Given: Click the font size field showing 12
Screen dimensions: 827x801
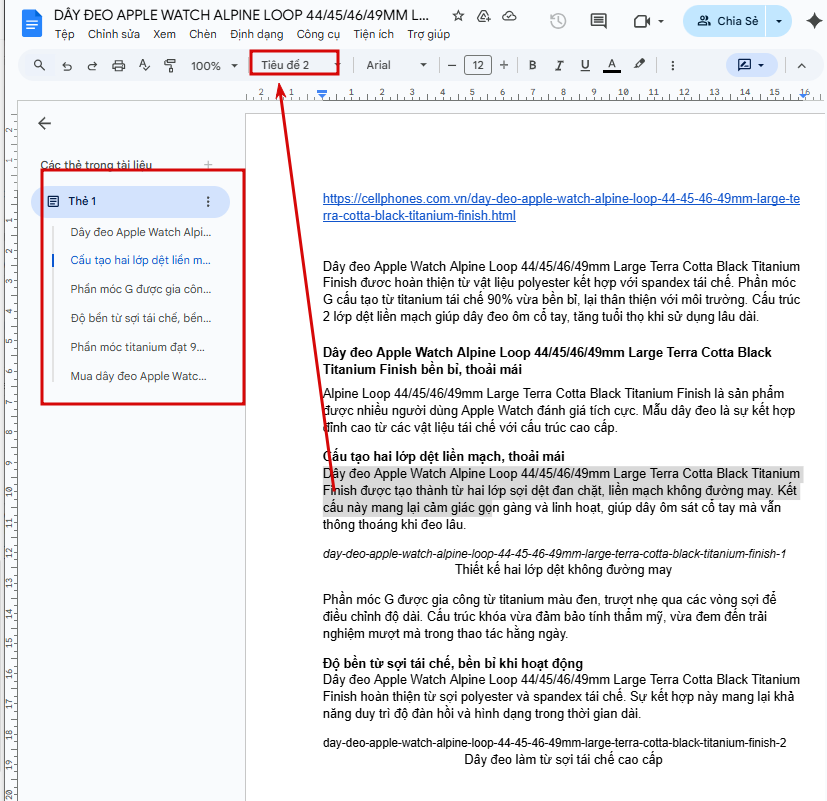Looking at the screenshot, I should click(478, 65).
